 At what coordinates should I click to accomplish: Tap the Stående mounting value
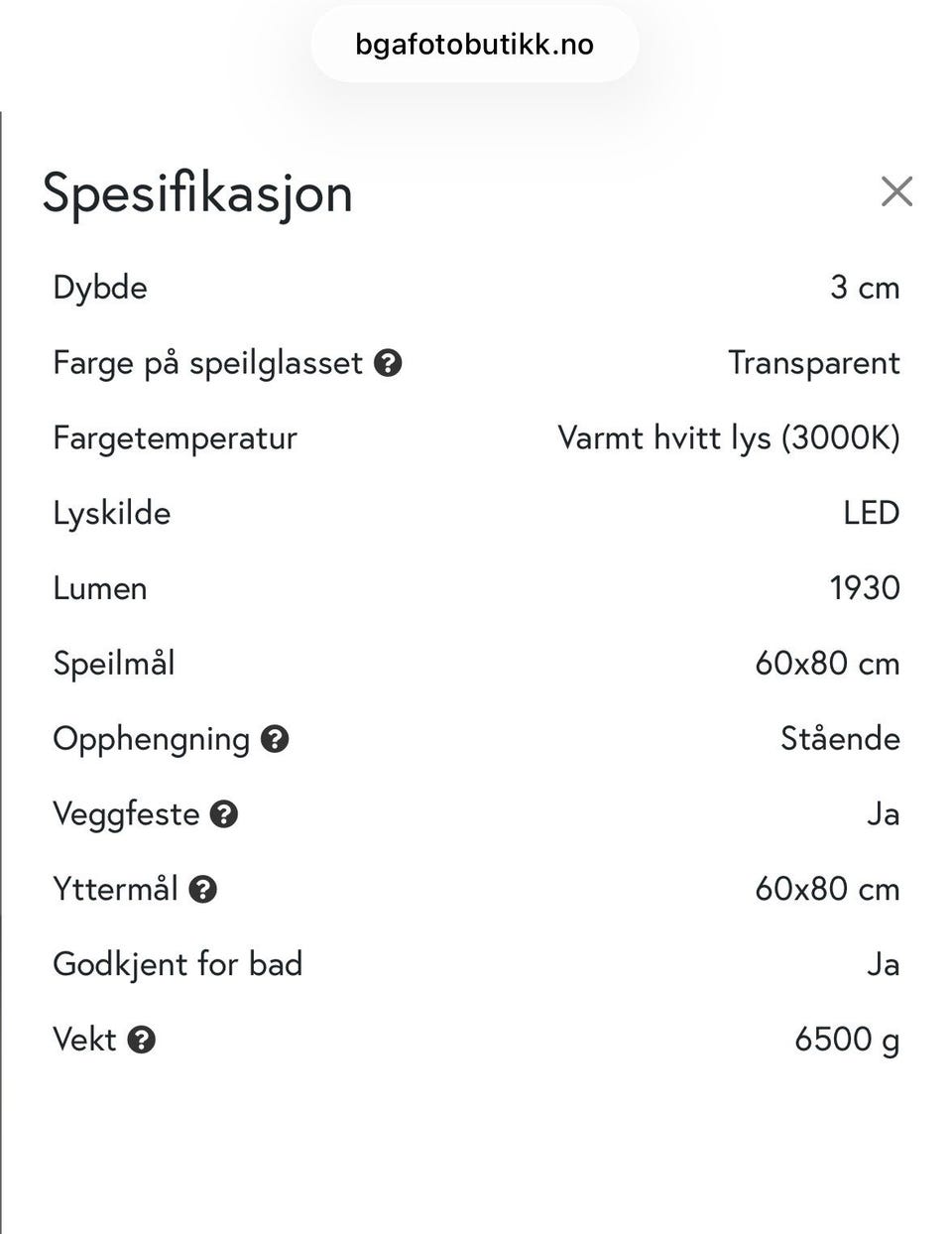click(x=840, y=739)
